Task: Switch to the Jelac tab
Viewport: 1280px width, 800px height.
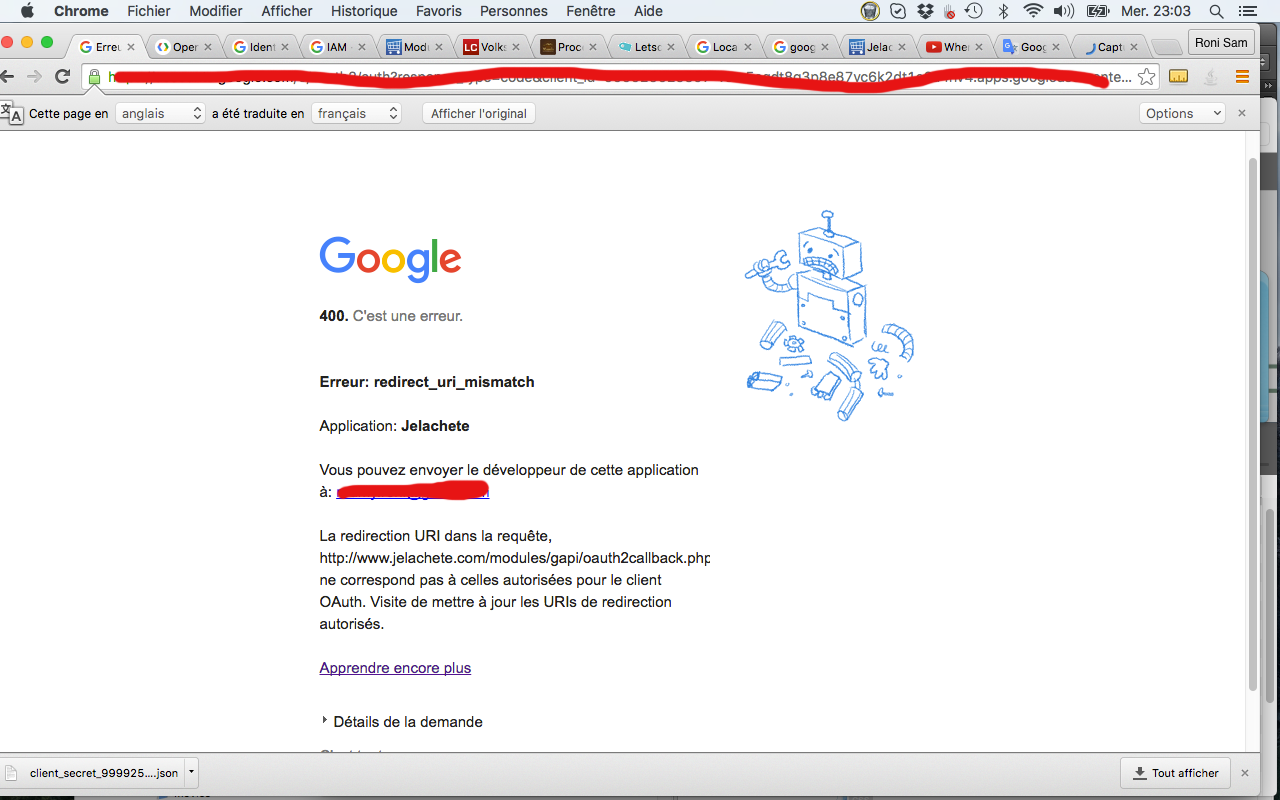Action: click(878, 47)
